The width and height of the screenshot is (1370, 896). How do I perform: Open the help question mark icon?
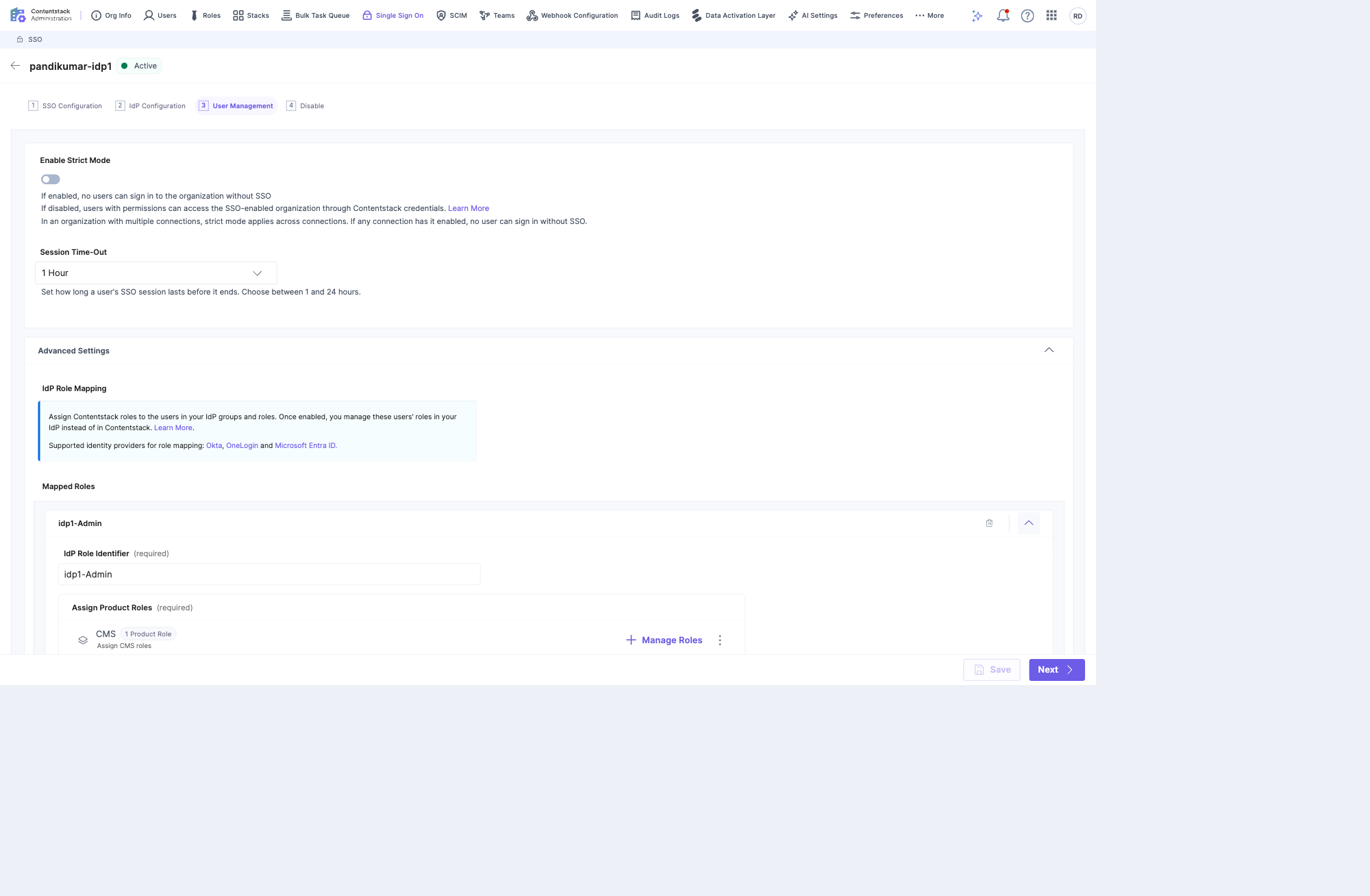click(x=1027, y=16)
